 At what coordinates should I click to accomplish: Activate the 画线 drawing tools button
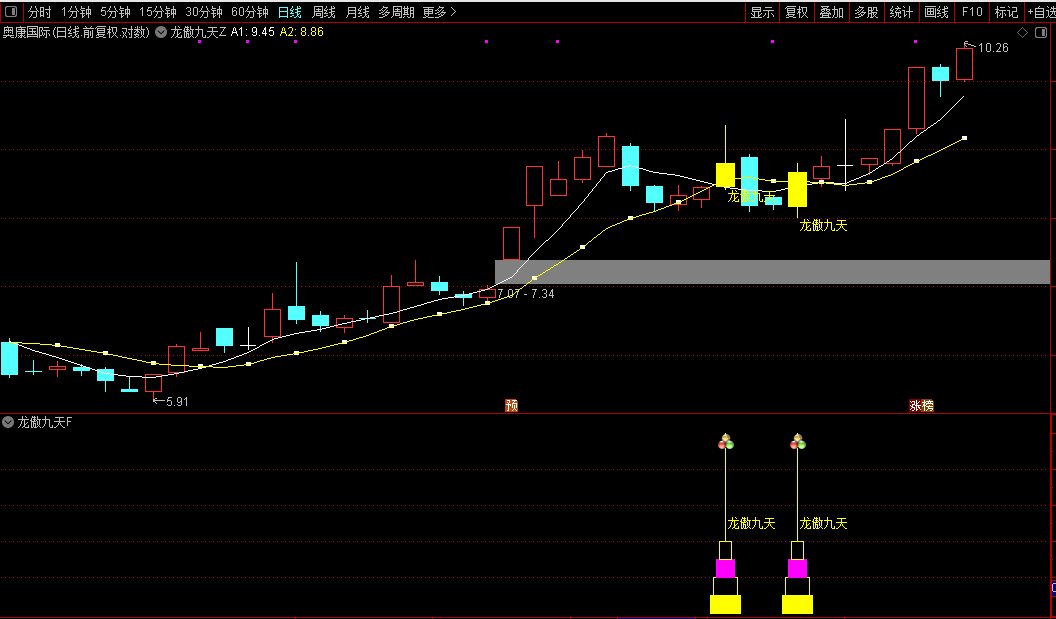[936, 12]
